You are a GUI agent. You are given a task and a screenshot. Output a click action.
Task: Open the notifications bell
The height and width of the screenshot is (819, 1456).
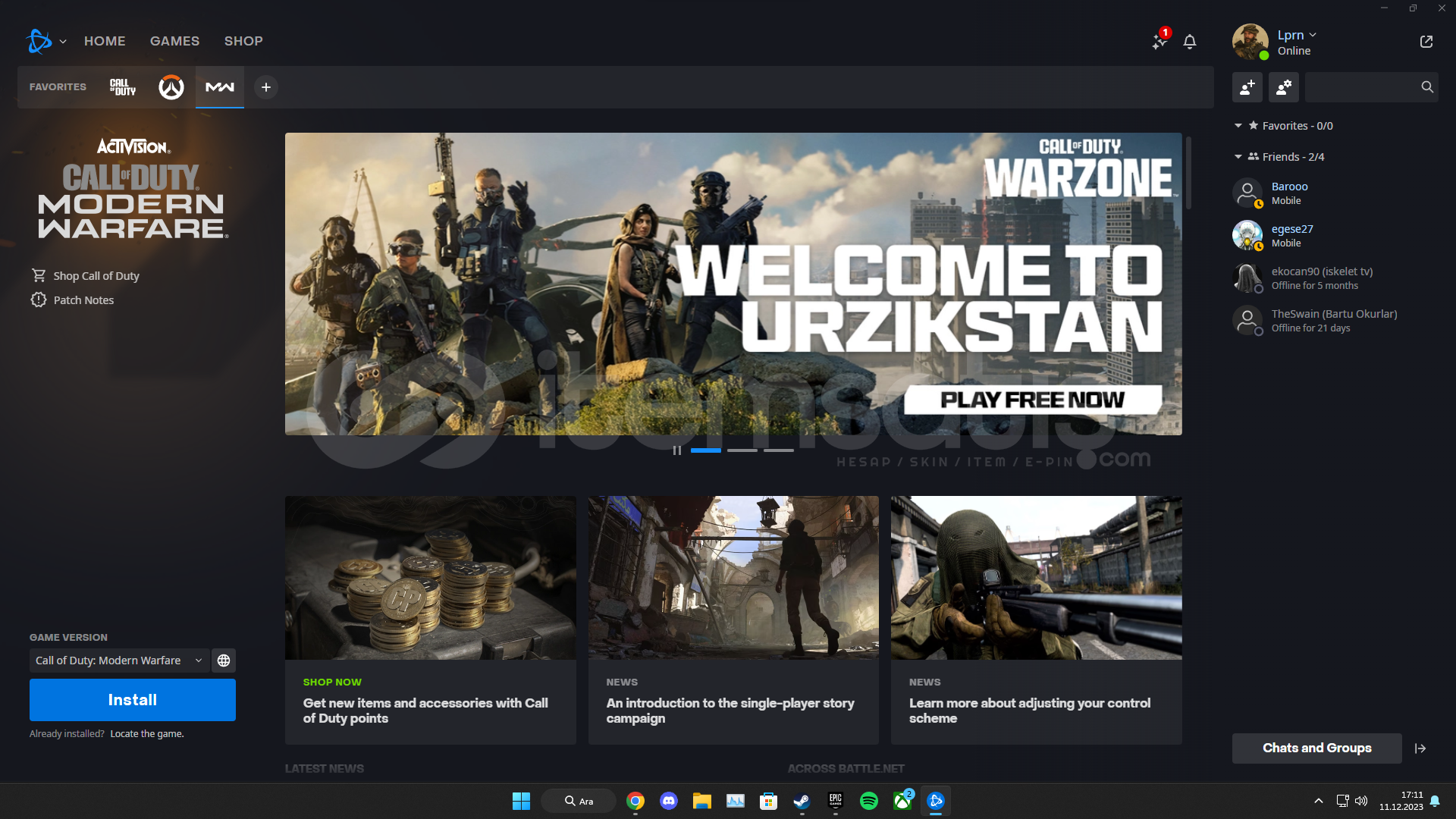1190,42
